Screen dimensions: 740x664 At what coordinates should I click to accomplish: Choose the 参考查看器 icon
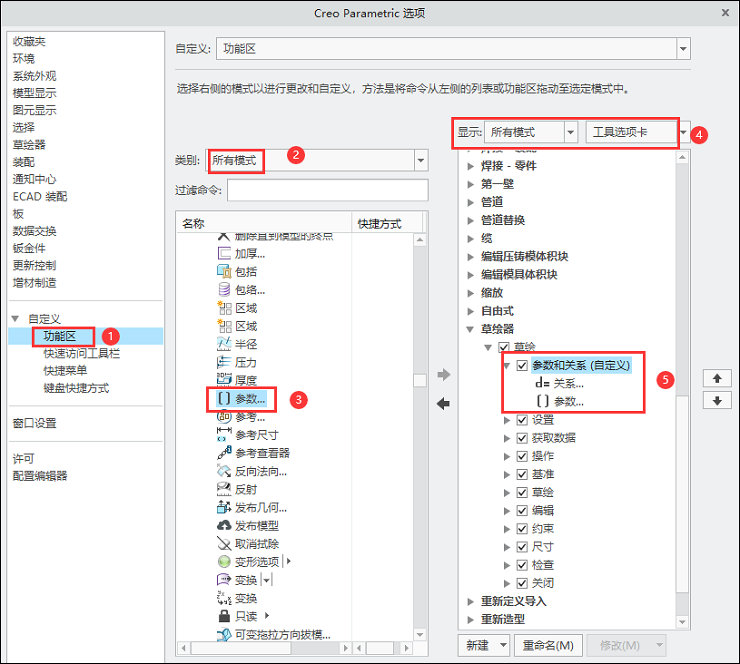pyautogui.click(x=224, y=453)
